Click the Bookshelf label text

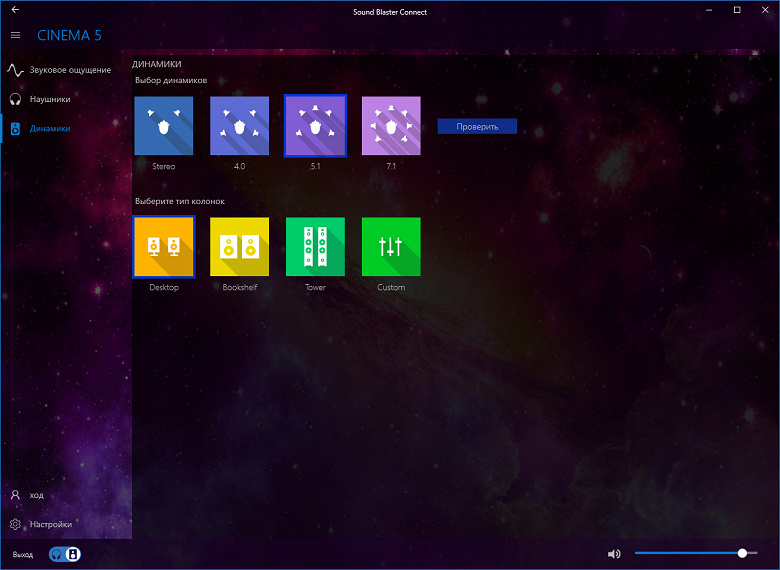[x=240, y=287]
